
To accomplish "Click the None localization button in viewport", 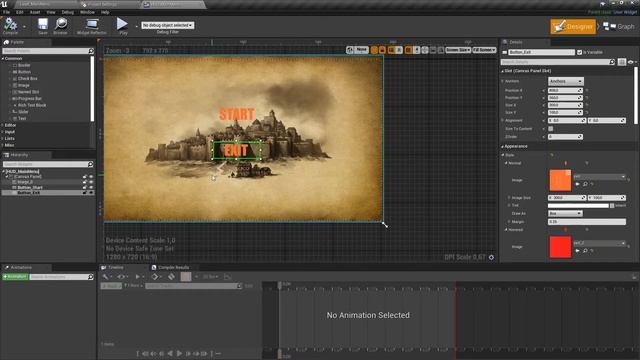I will click(361, 49).
